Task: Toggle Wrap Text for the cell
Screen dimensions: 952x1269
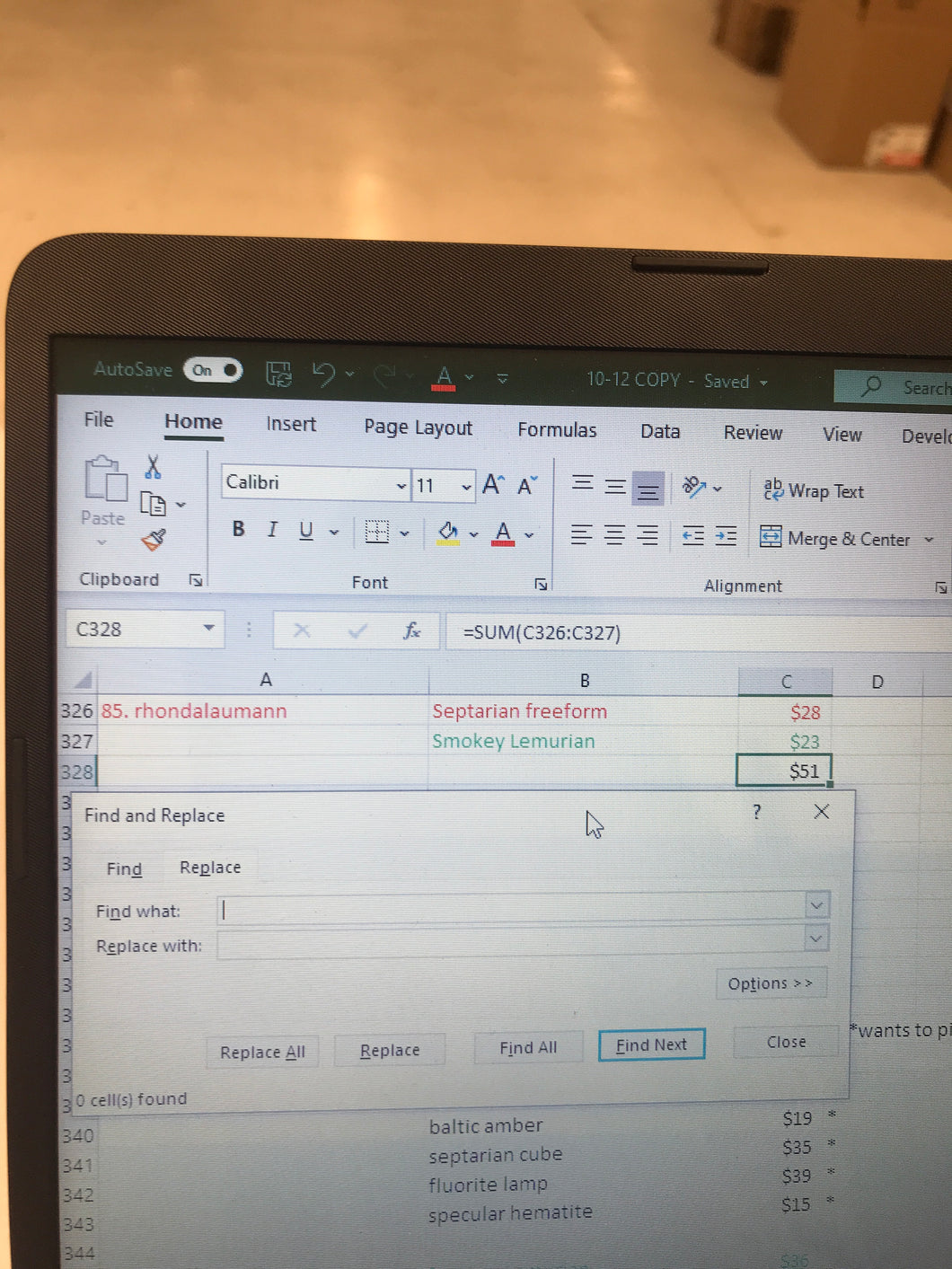Action: click(x=814, y=490)
